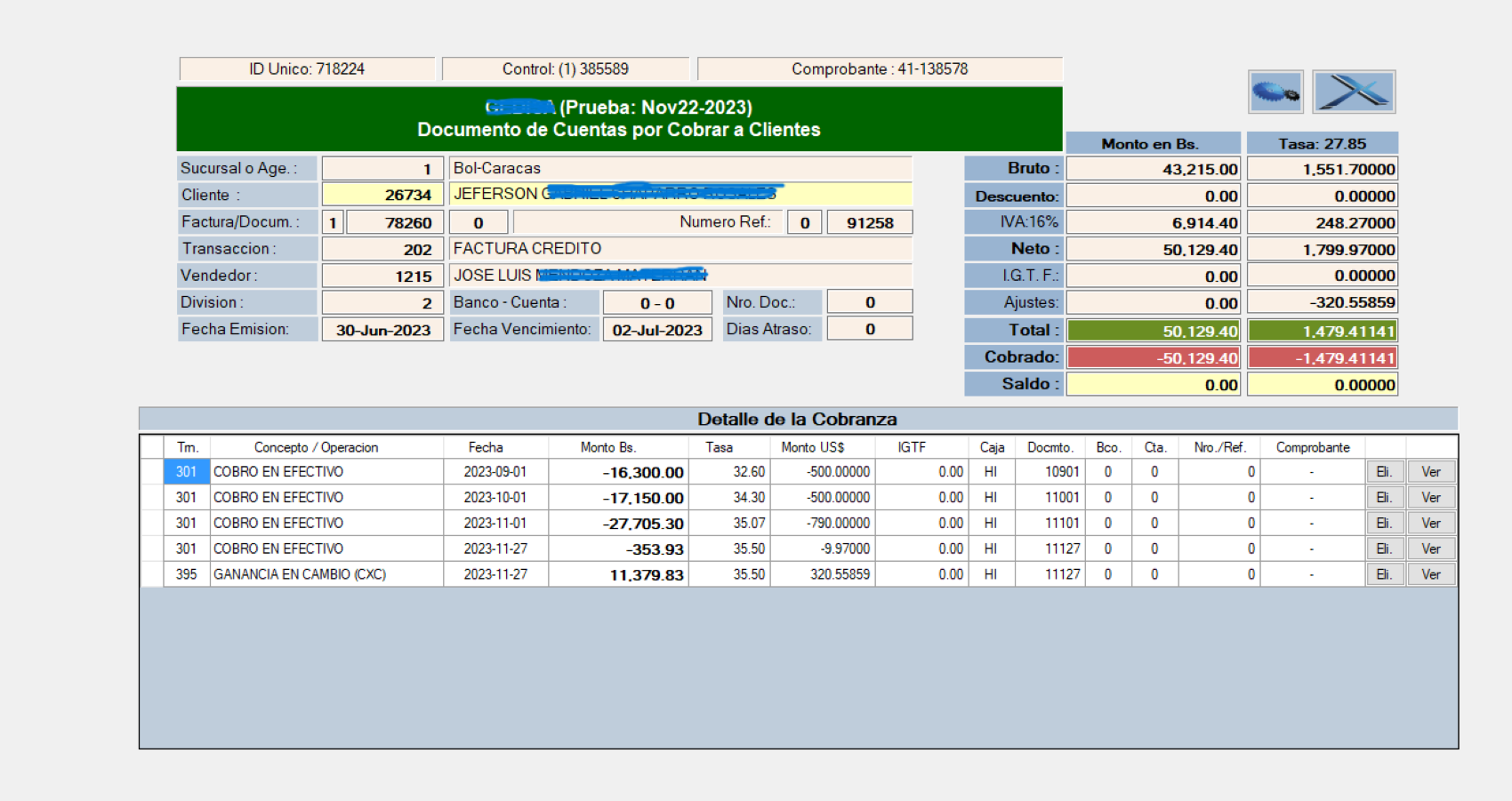Click the Banco - Cuenta field 0 - 0
The height and width of the screenshot is (801, 1512).
(x=657, y=303)
